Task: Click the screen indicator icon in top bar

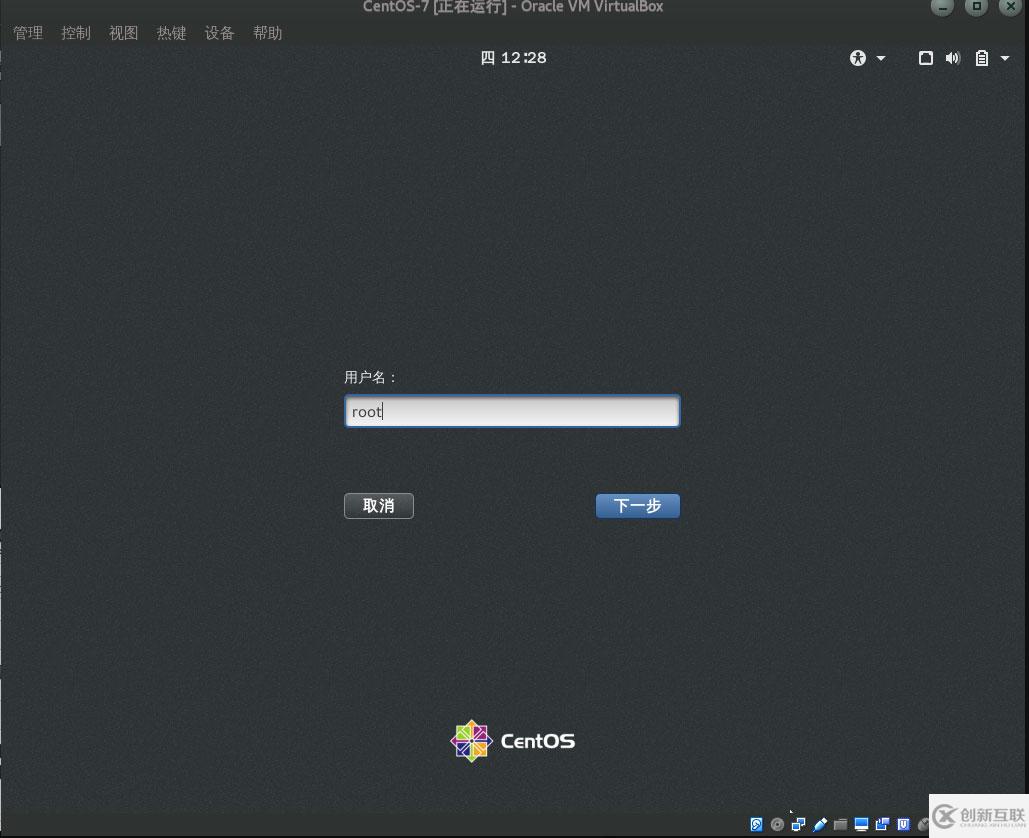Action: click(x=925, y=58)
